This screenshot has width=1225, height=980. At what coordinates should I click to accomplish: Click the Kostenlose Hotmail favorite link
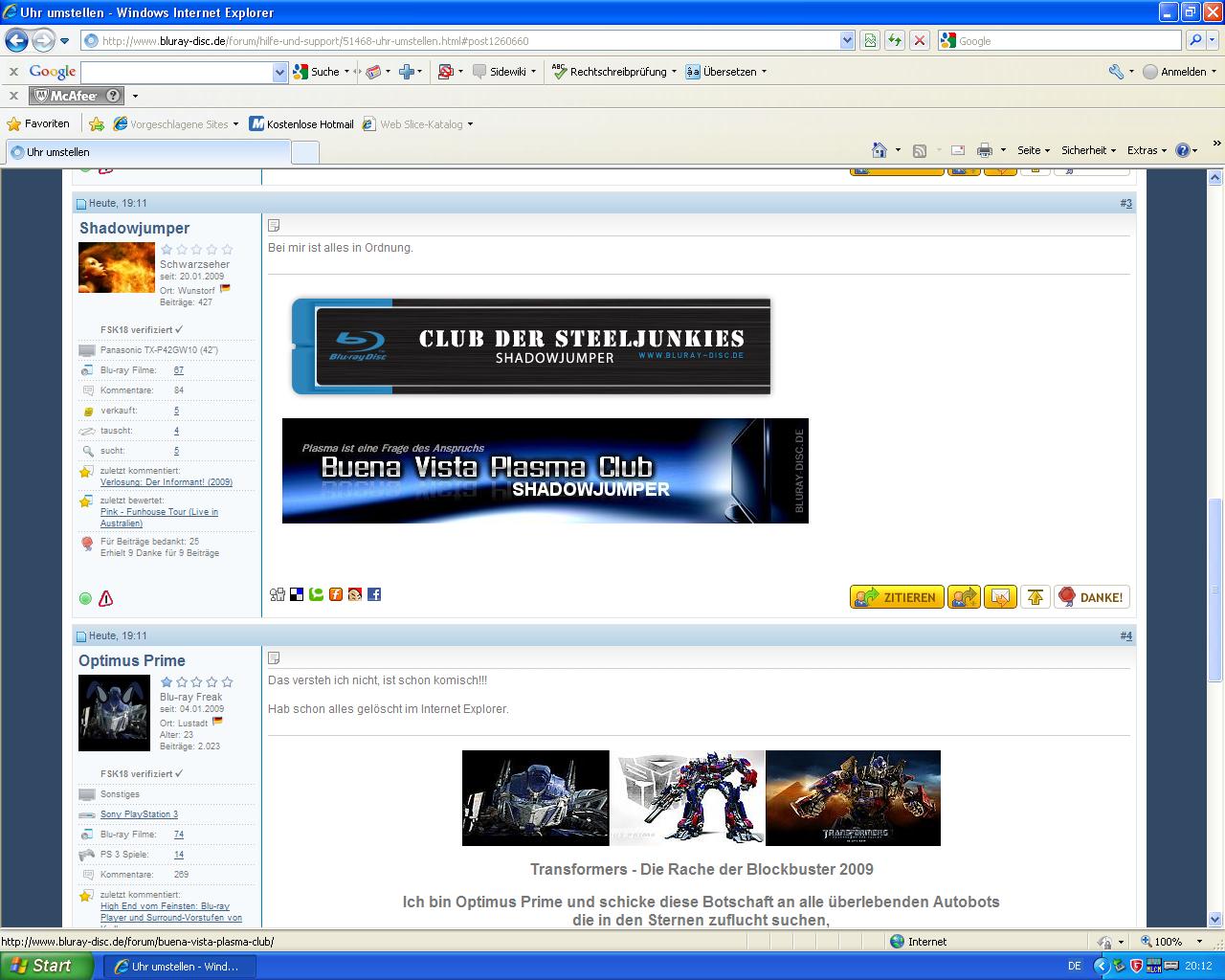301,124
